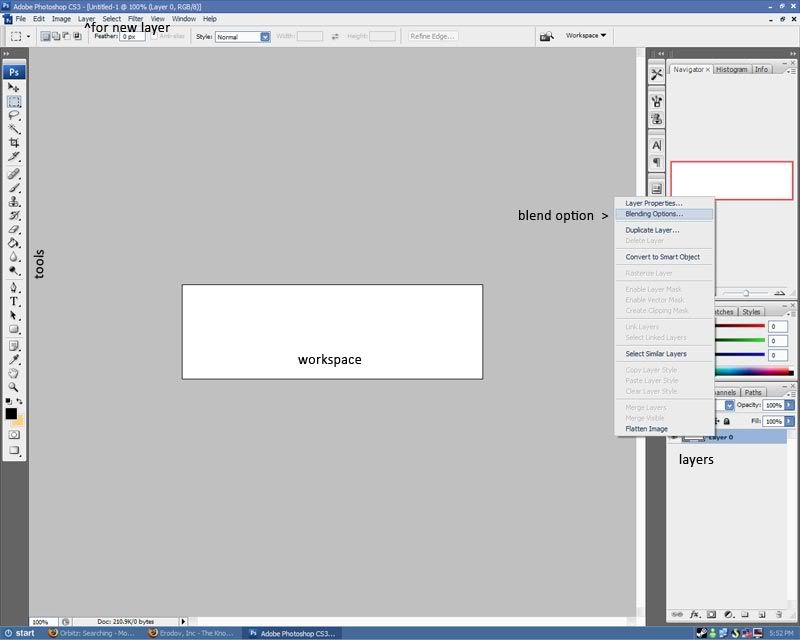Image resolution: width=800 pixels, height=640 pixels.
Task: Hide Layer 0 with eye icon
Action: [x=675, y=437]
